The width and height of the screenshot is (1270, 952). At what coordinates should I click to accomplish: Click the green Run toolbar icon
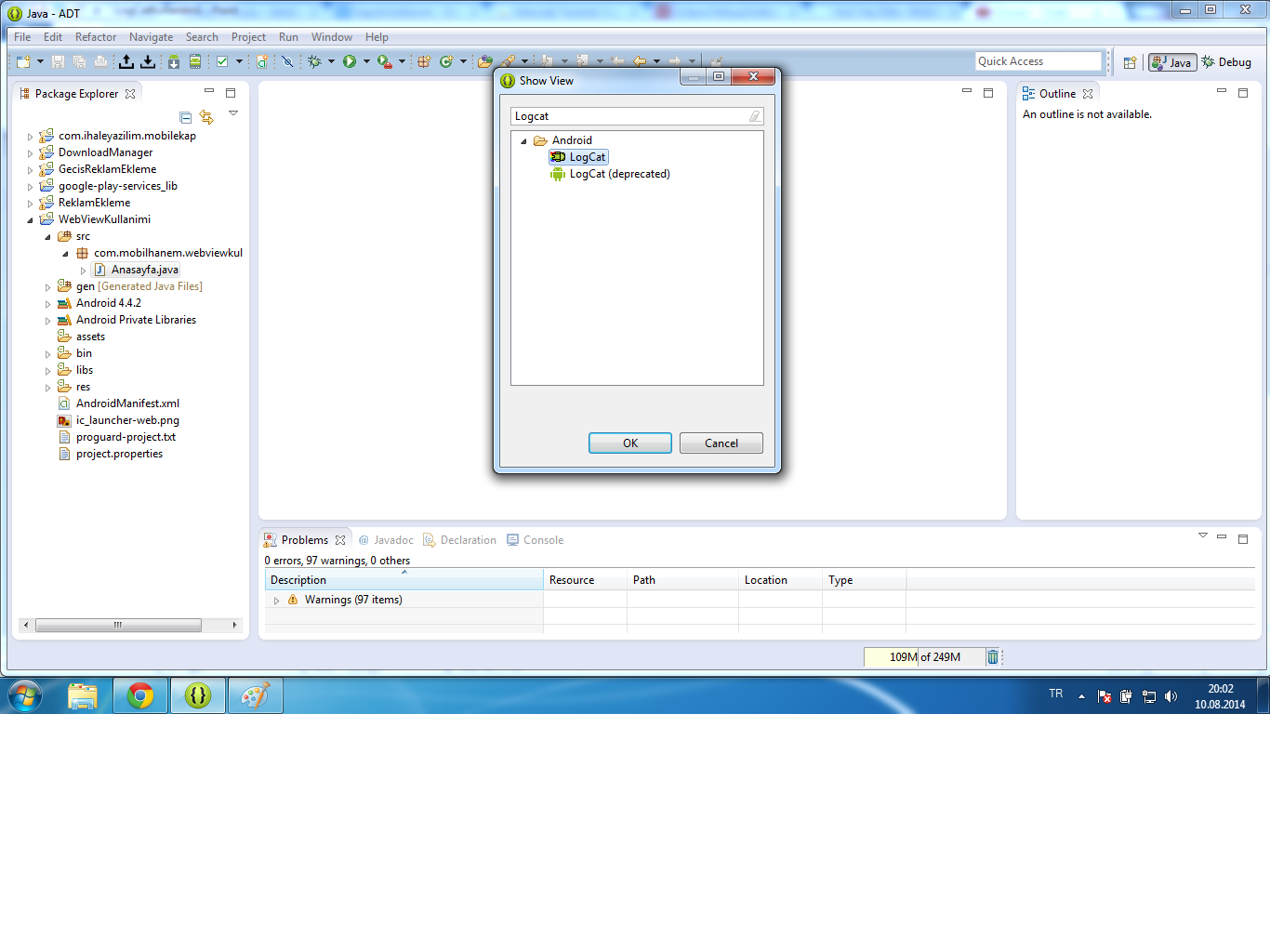pos(350,61)
